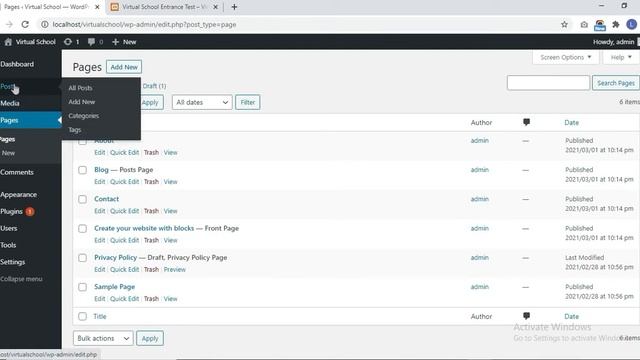This screenshot has height=360, width=640.
Task: Expand Screen Options panel
Action: 566,57
